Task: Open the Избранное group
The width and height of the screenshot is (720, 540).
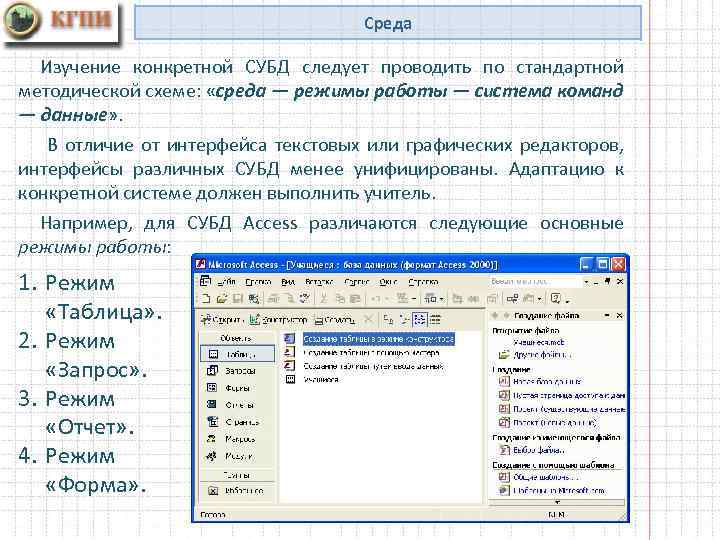Action: point(237,491)
